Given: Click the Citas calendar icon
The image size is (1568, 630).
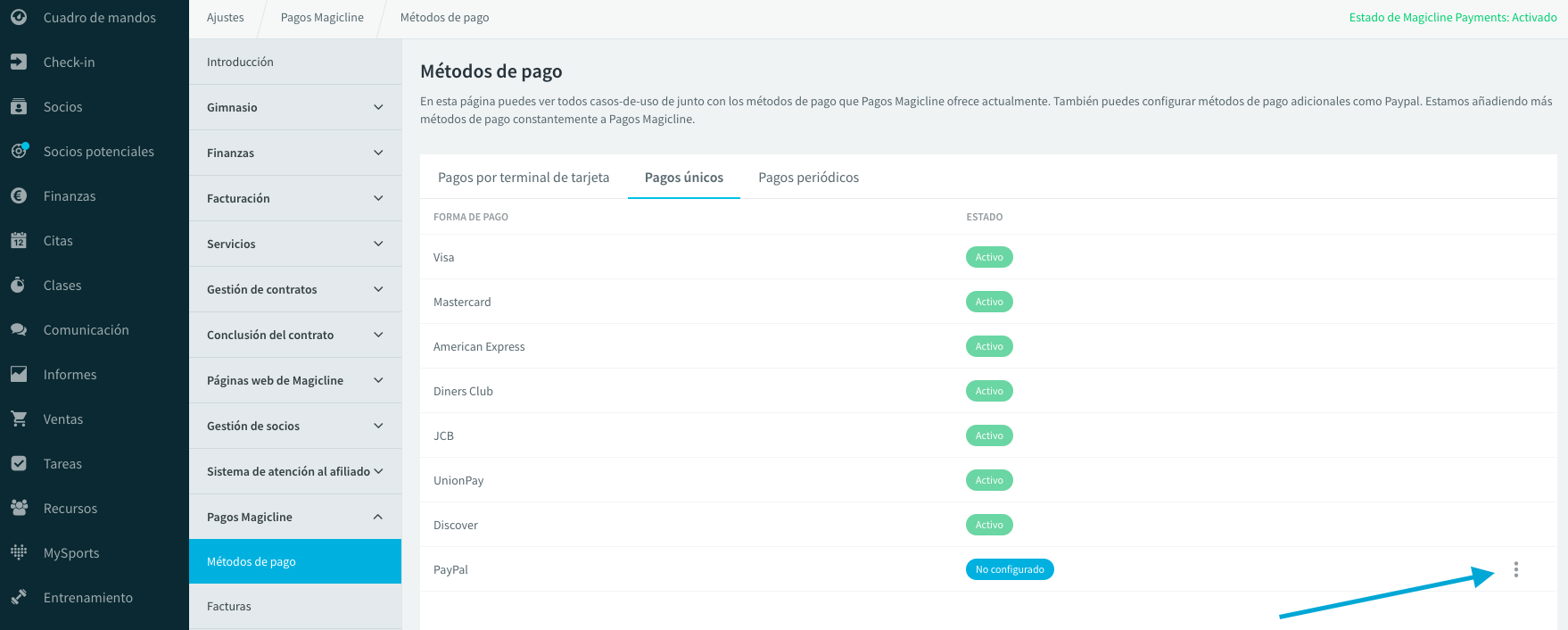Looking at the screenshot, I should click(x=19, y=240).
